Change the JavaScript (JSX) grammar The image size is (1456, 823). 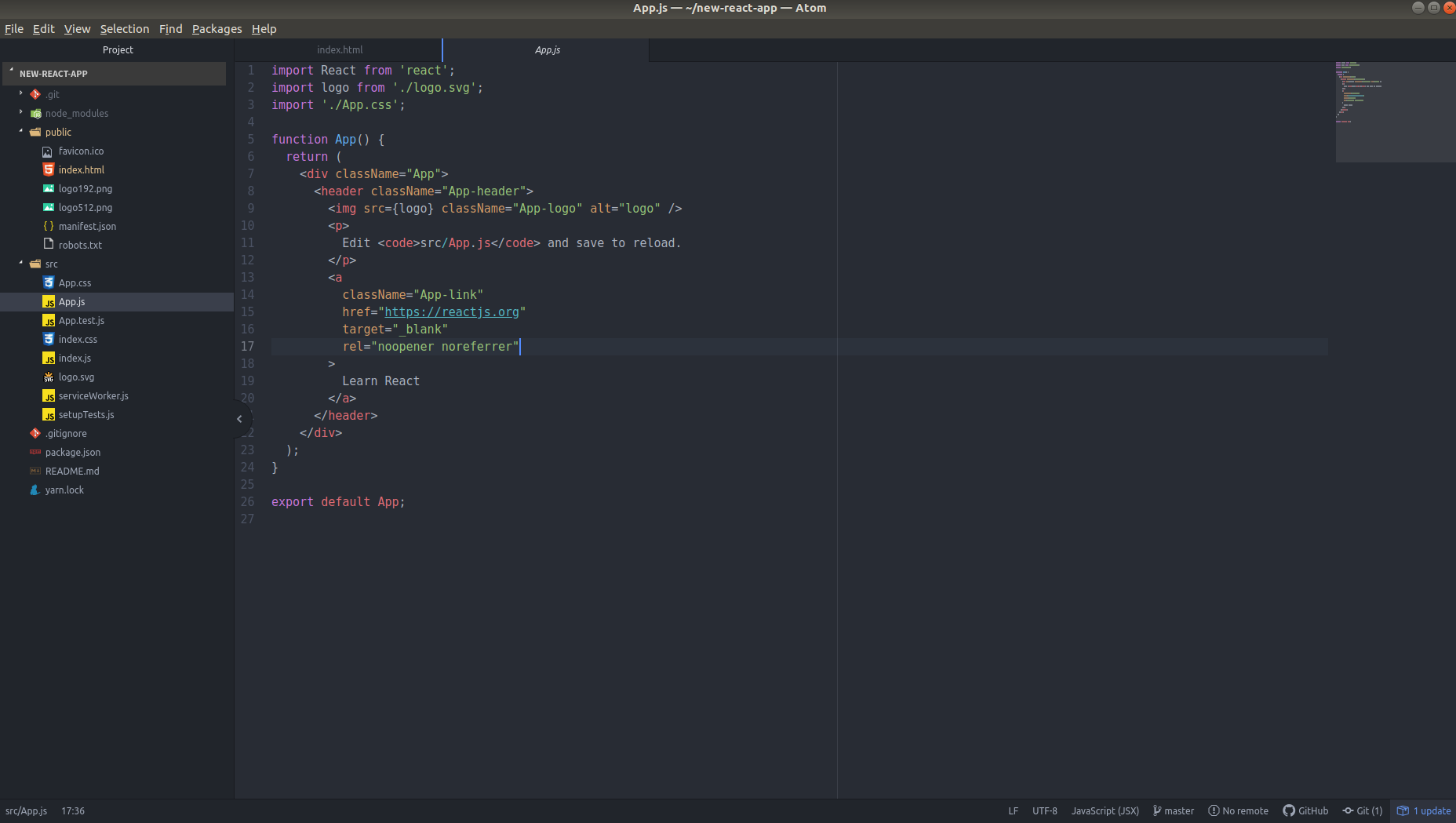point(1105,810)
